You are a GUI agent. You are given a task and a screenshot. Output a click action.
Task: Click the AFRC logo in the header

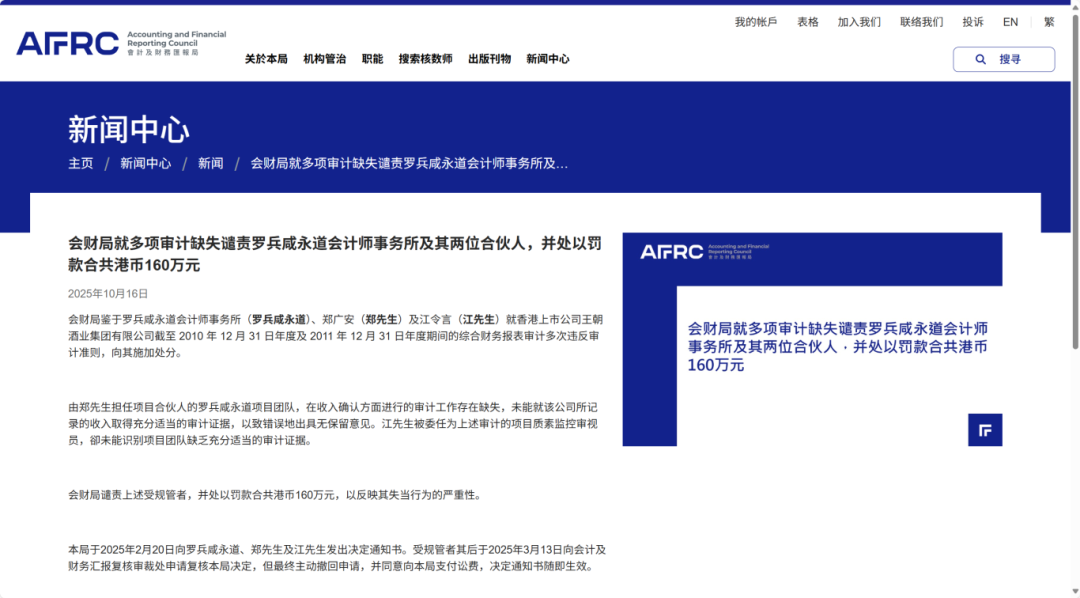(121, 43)
